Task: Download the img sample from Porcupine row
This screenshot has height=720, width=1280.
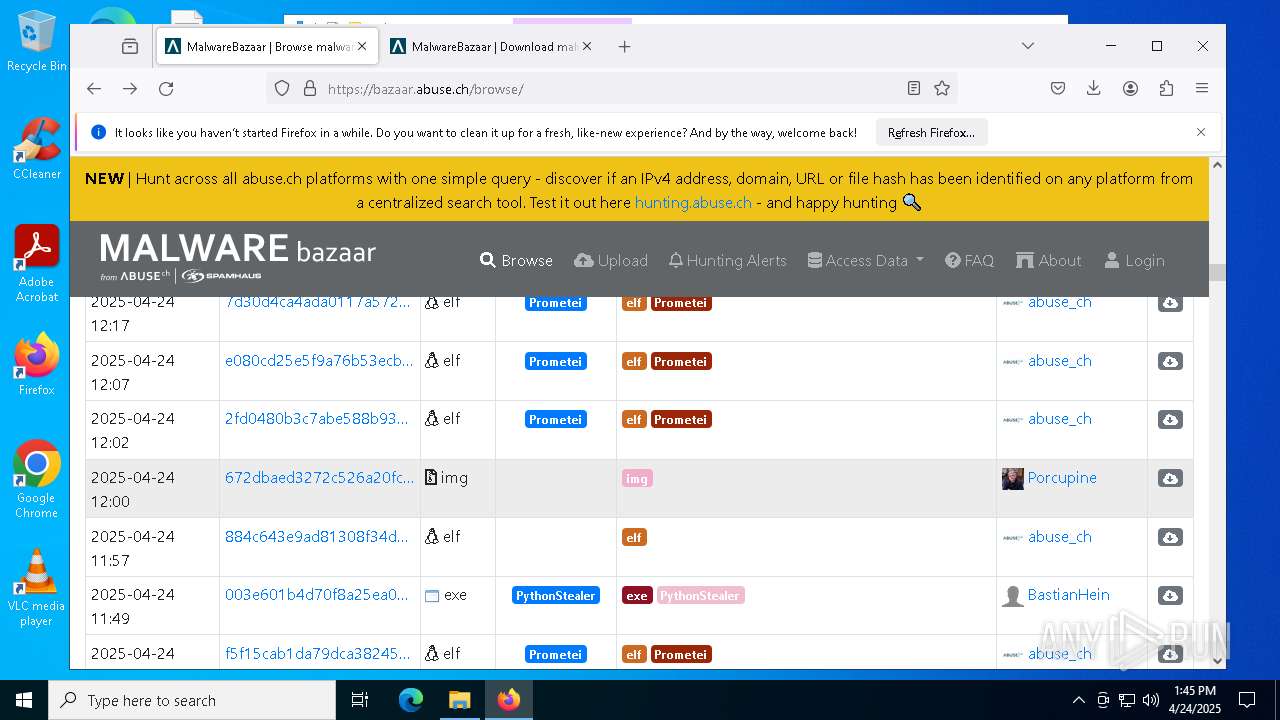Action: (x=1170, y=478)
